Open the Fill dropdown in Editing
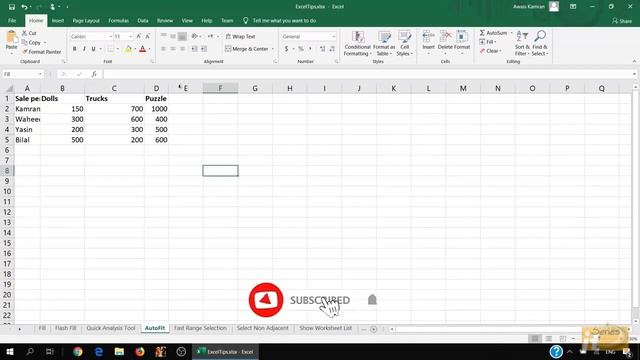This screenshot has width=640, height=360. [488, 42]
